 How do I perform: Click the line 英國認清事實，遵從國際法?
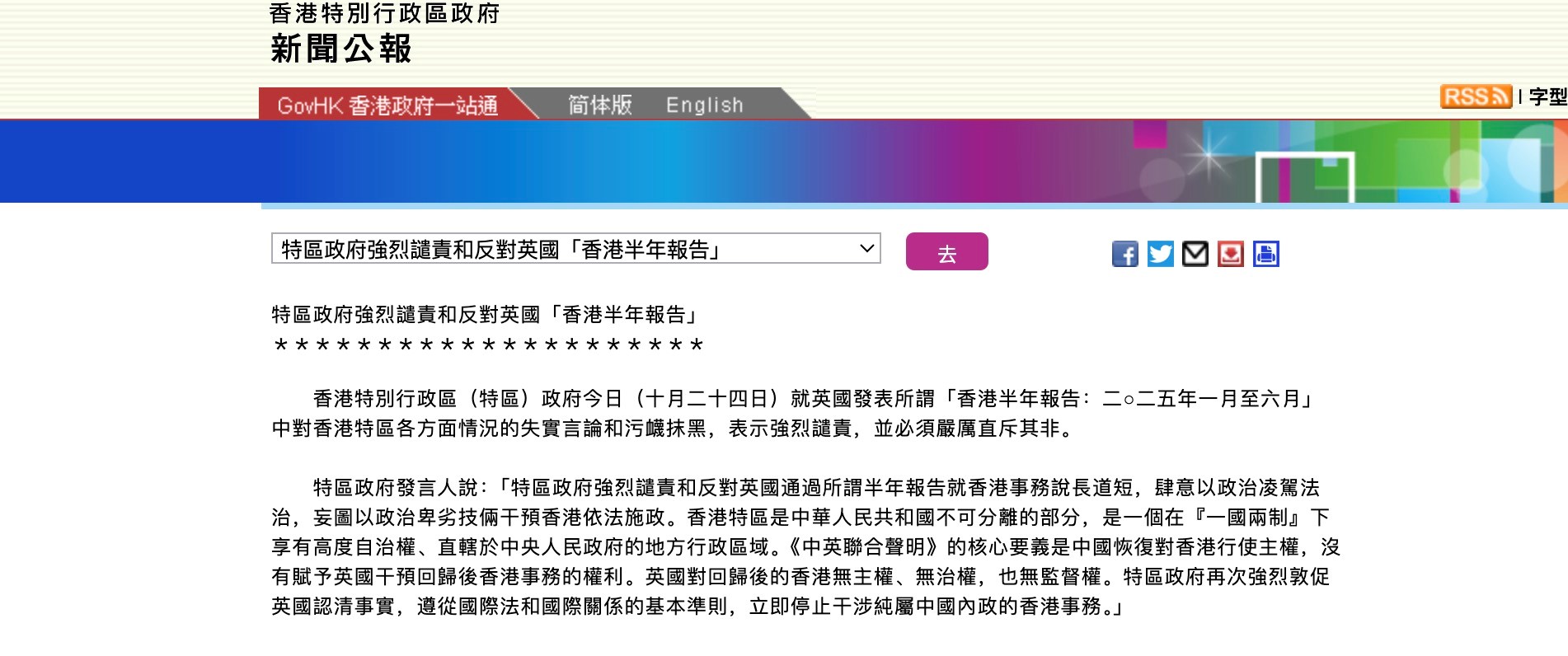click(697, 607)
